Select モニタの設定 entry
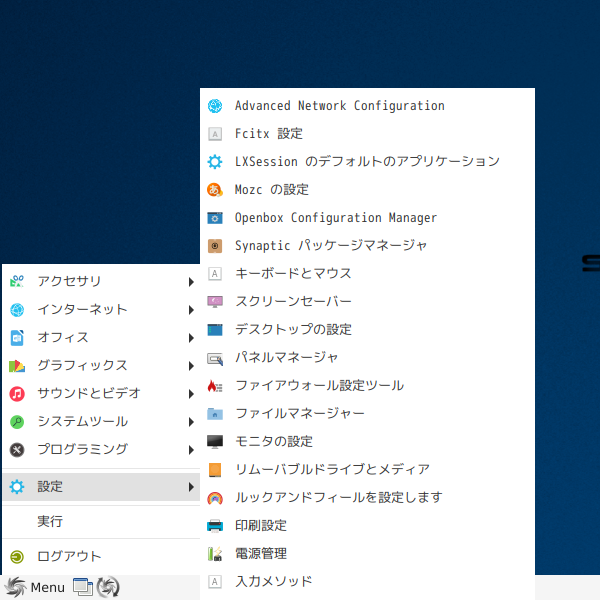The height and width of the screenshot is (600, 600). pos(367,442)
